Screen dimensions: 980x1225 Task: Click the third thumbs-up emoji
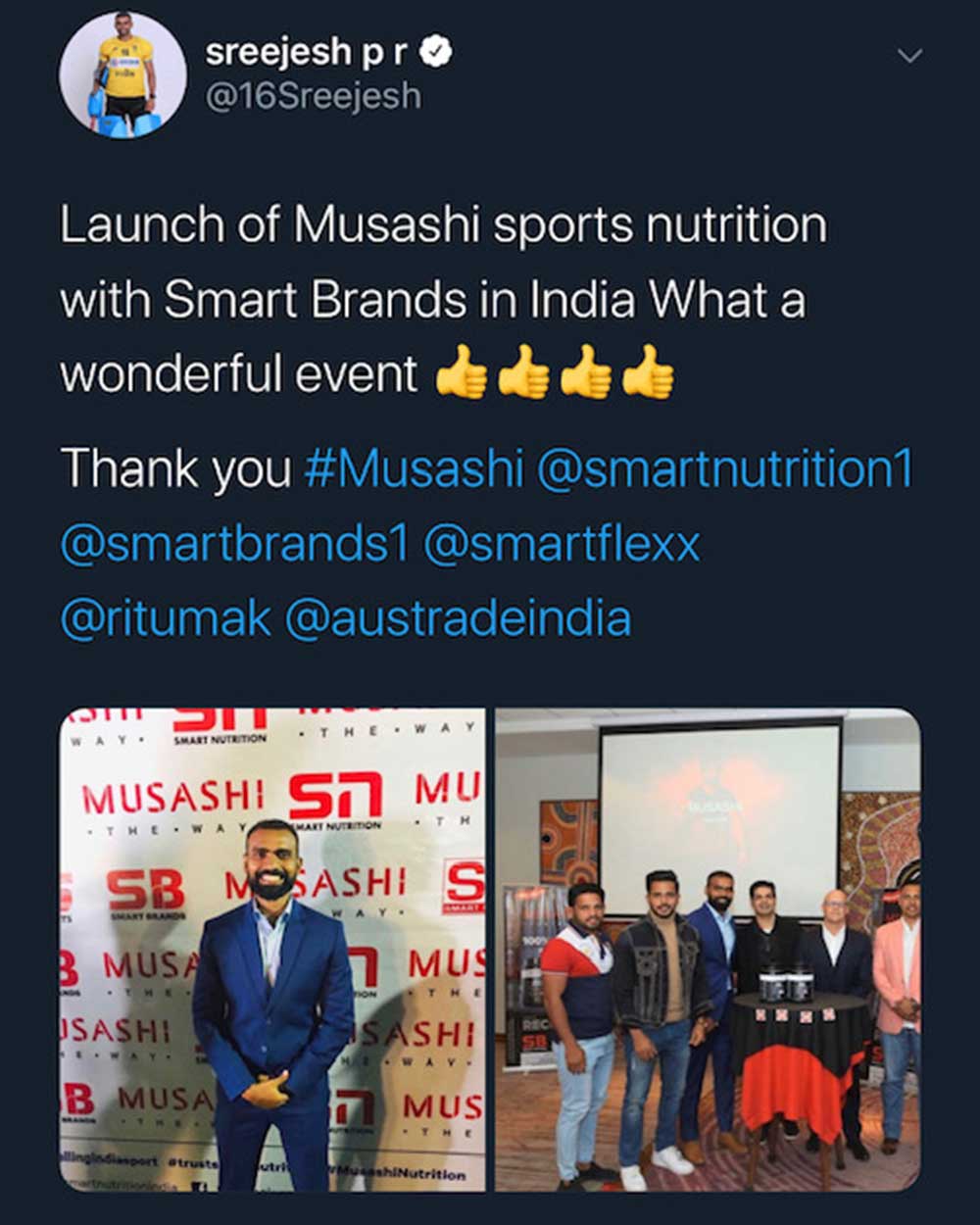[586, 373]
